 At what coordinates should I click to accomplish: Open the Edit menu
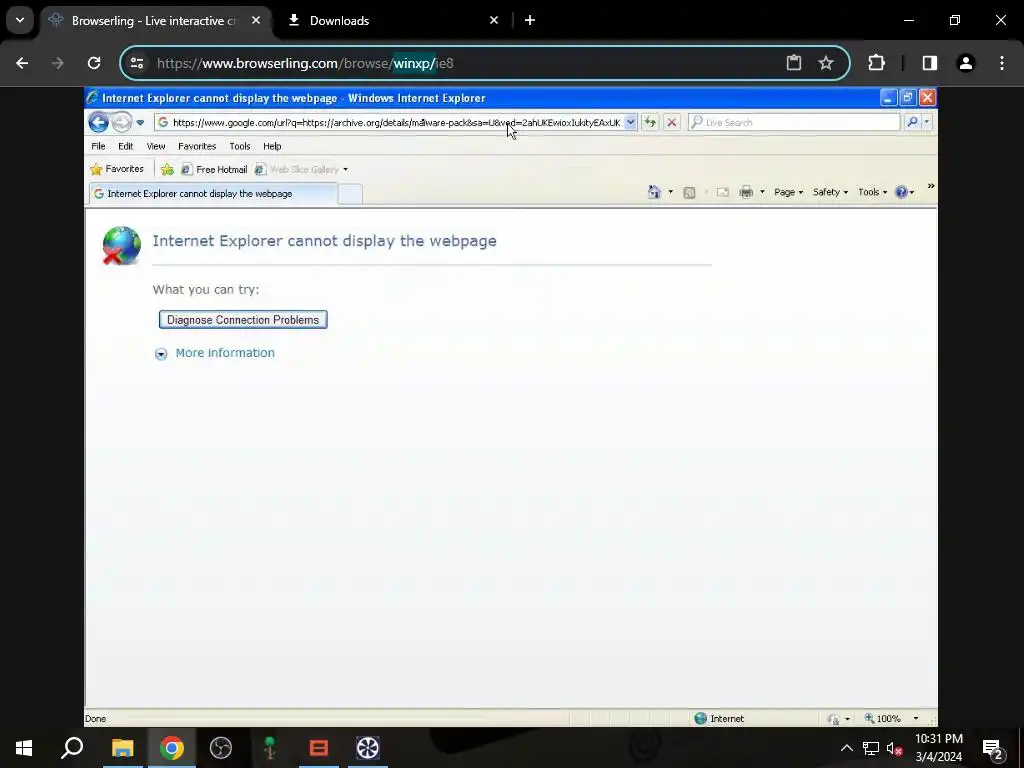125,146
